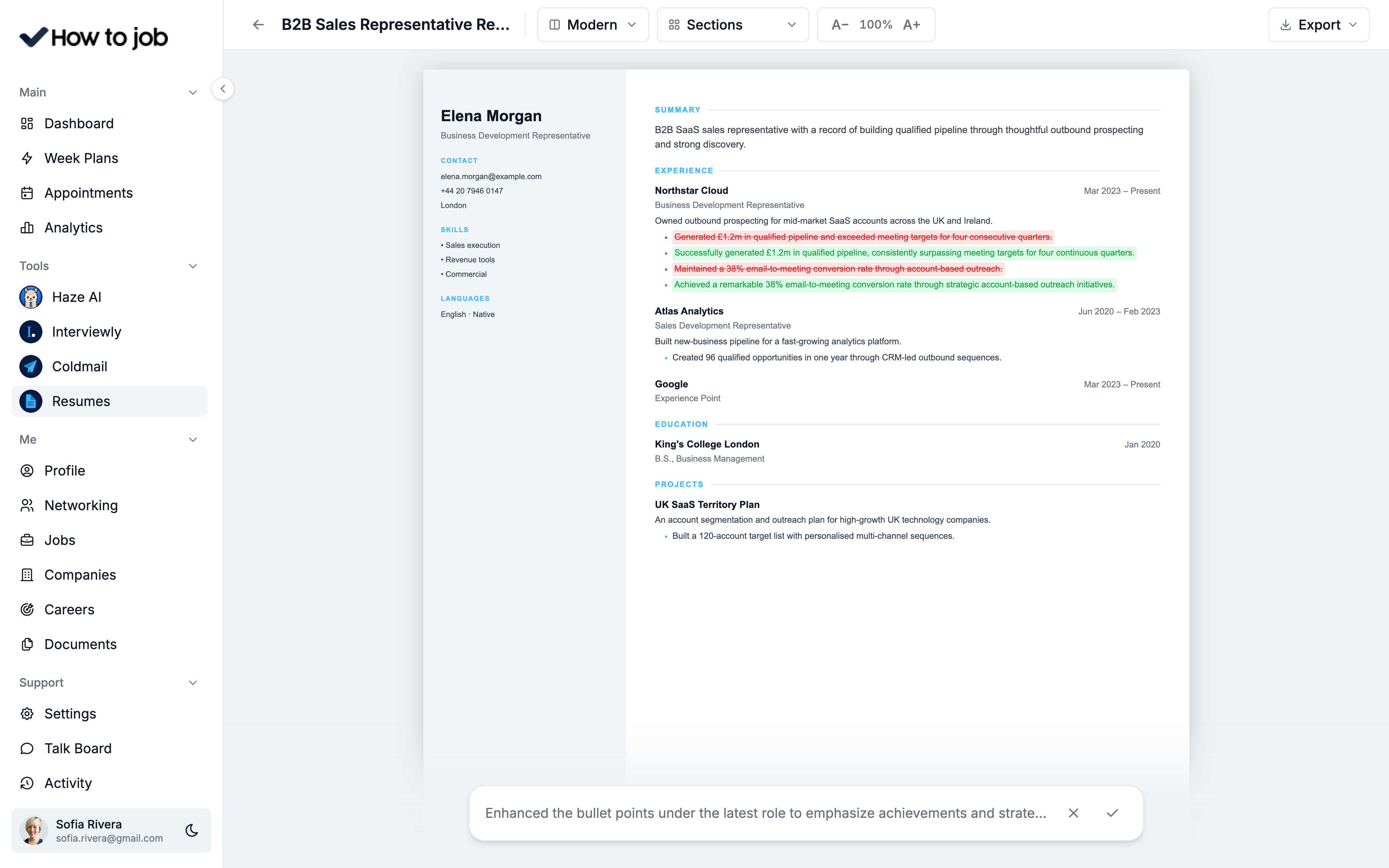Screen dimensions: 1389x868
Task: Open the Settings page
Action: pos(109,714)
